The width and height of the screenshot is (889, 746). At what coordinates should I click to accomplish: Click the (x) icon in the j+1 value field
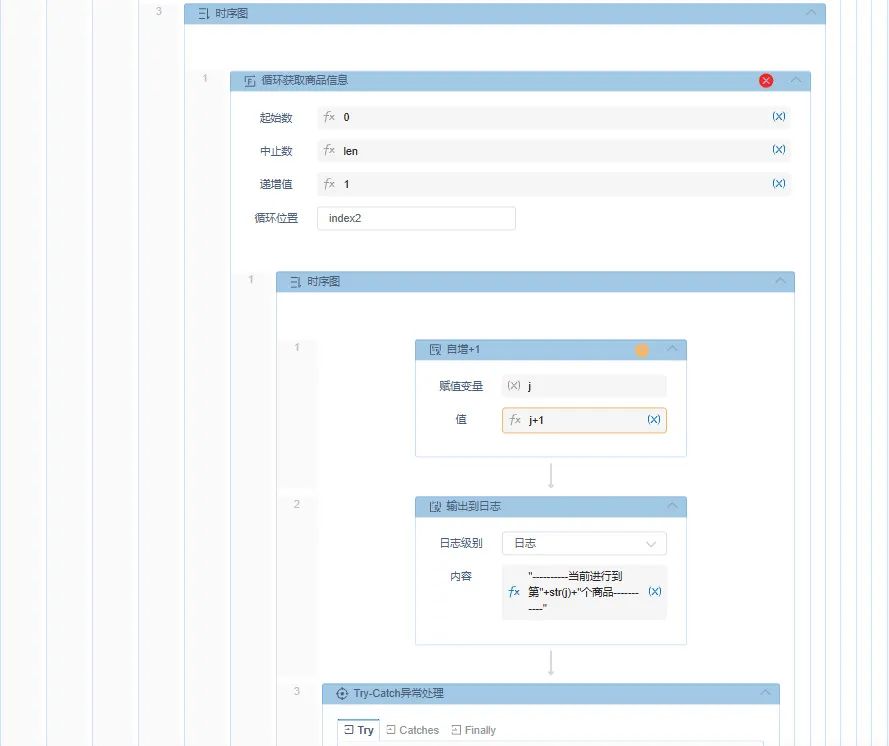(x=653, y=420)
